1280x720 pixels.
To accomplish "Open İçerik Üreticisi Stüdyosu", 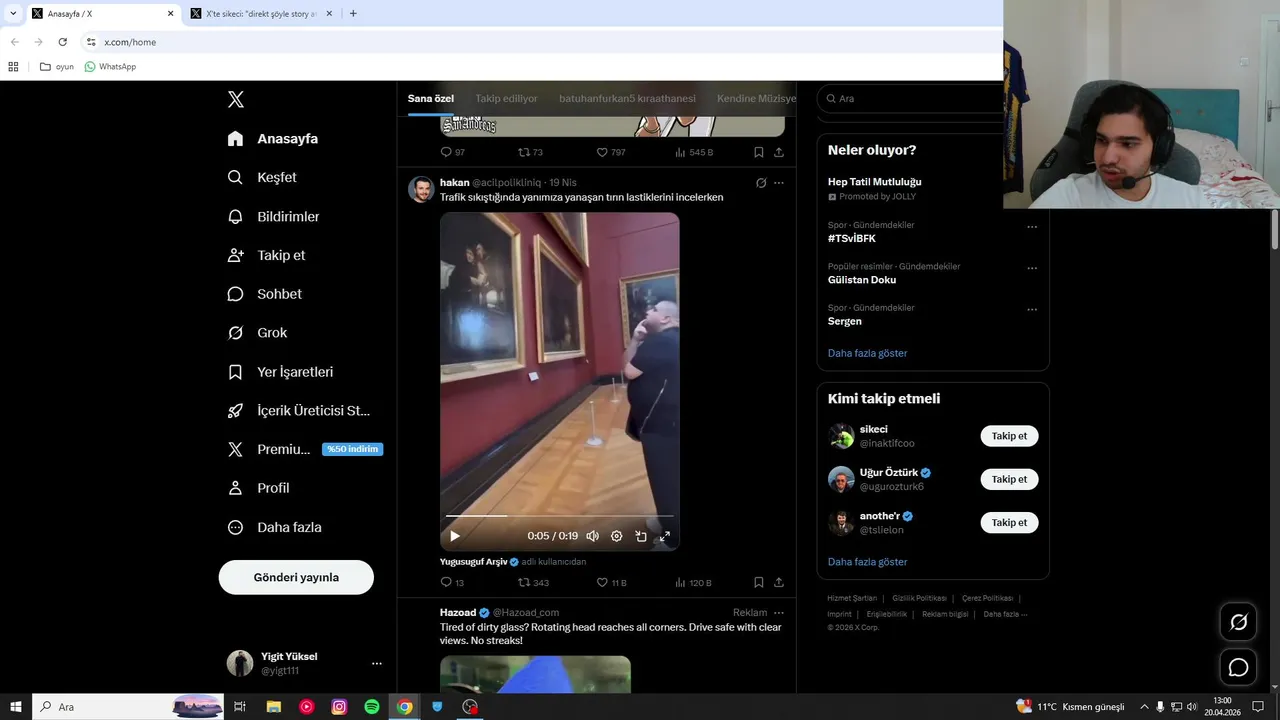I will [x=298, y=411].
